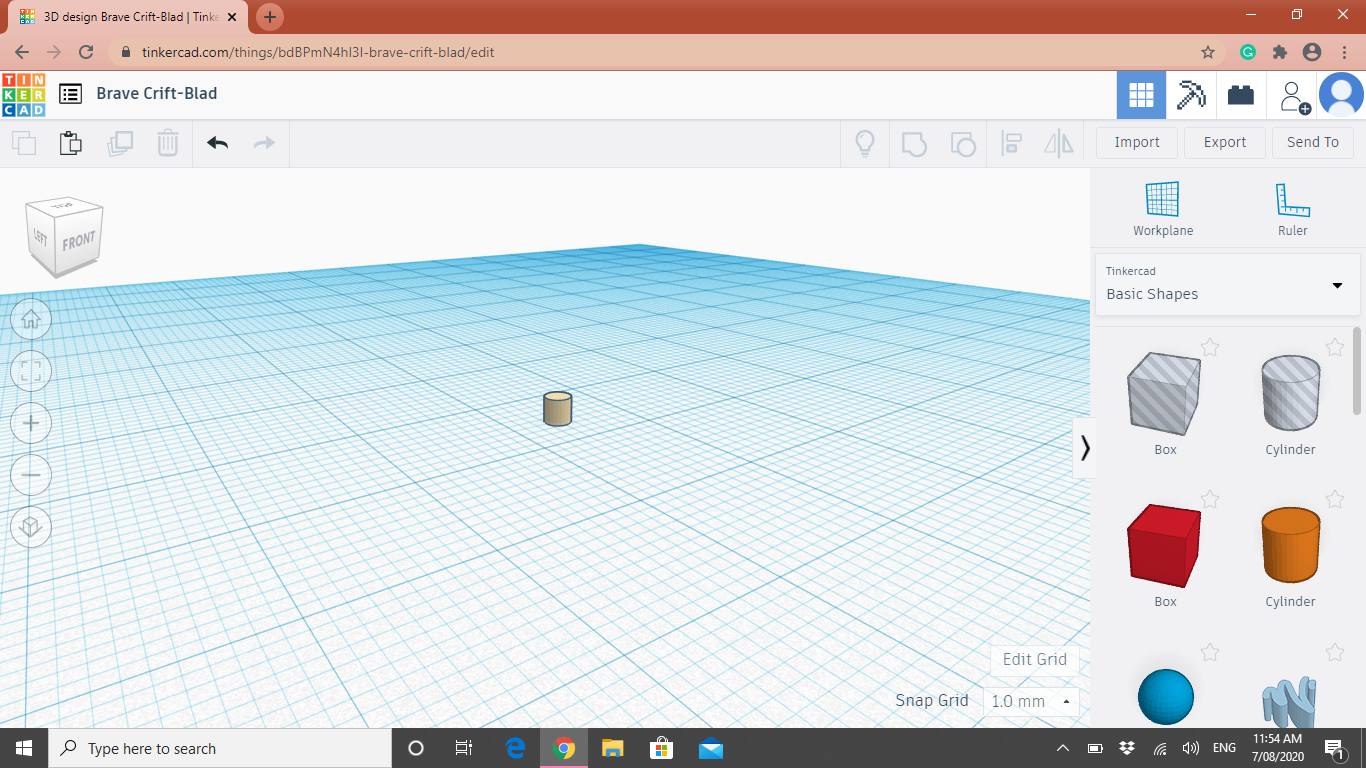Image resolution: width=1366 pixels, height=768 pixels.
Task: Toggle orthographic perspective view icon
Action: click(x=31, y=526)
